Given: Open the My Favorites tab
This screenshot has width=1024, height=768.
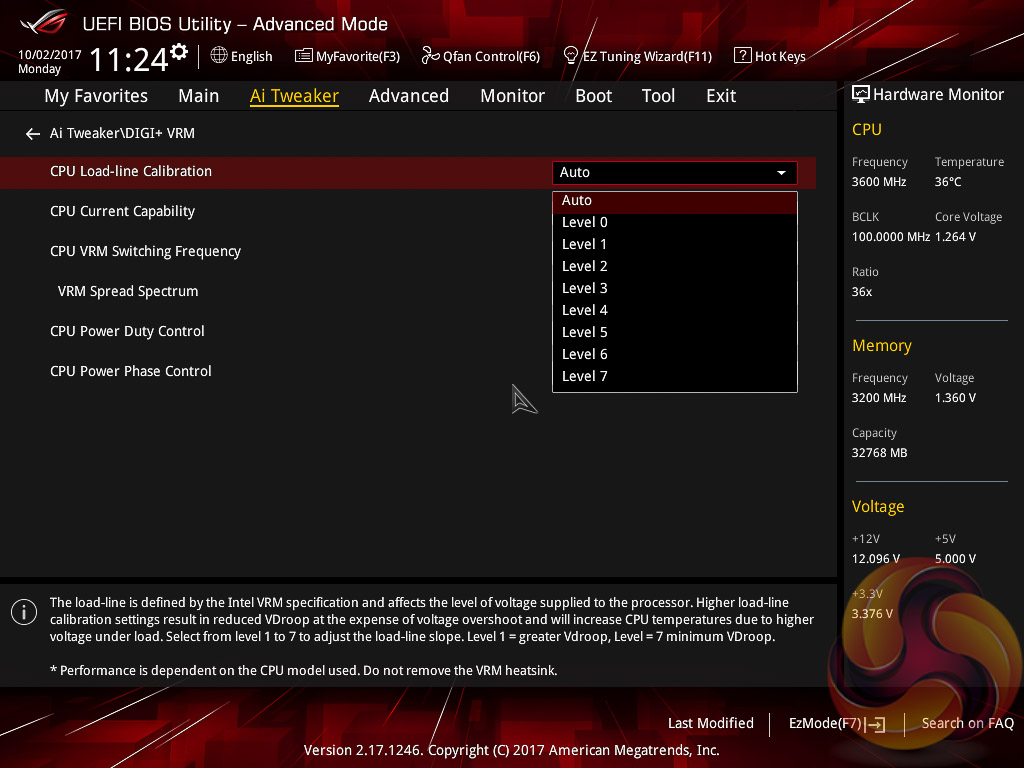Looking at the screenshot, I should point(96,96).
